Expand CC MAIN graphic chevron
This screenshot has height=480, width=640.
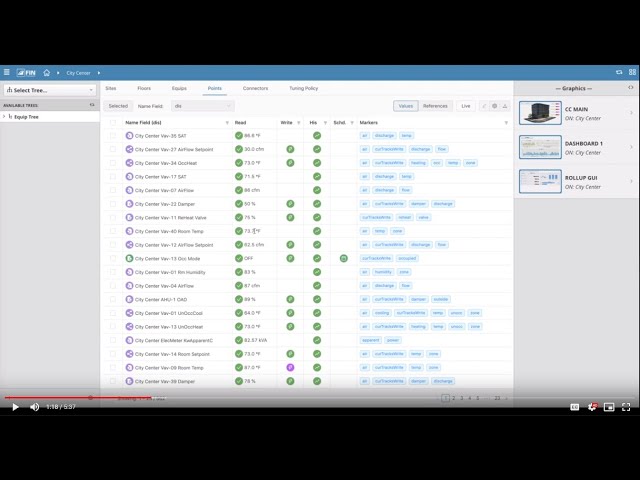point(631,113)
